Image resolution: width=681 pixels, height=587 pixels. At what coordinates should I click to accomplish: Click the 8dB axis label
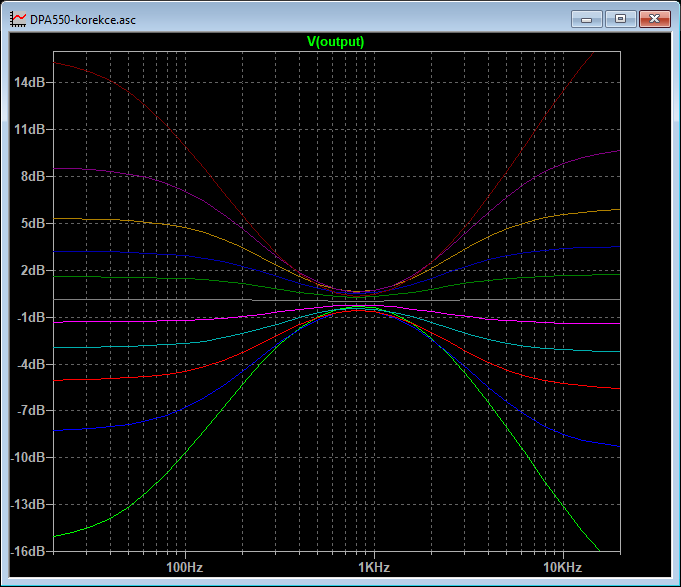tap(33, 176)
